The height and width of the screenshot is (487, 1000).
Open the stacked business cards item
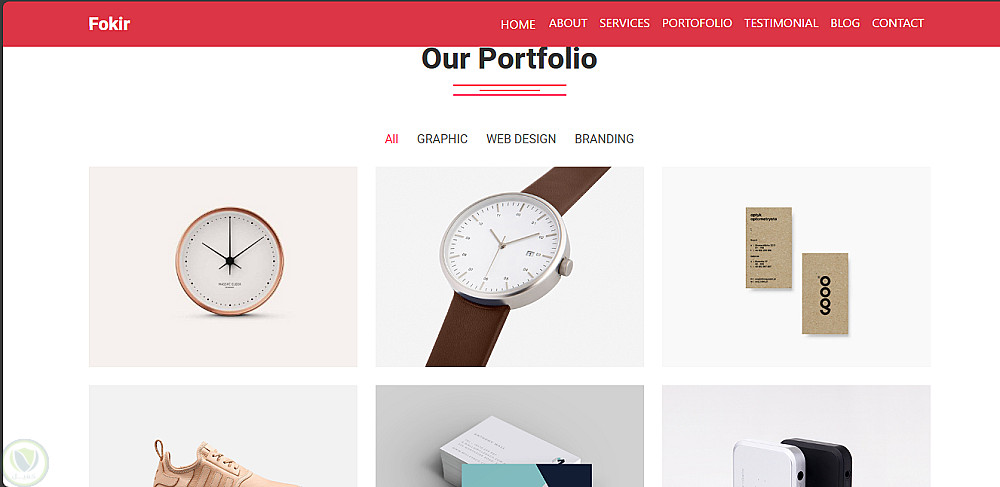(x=510, y=436)
